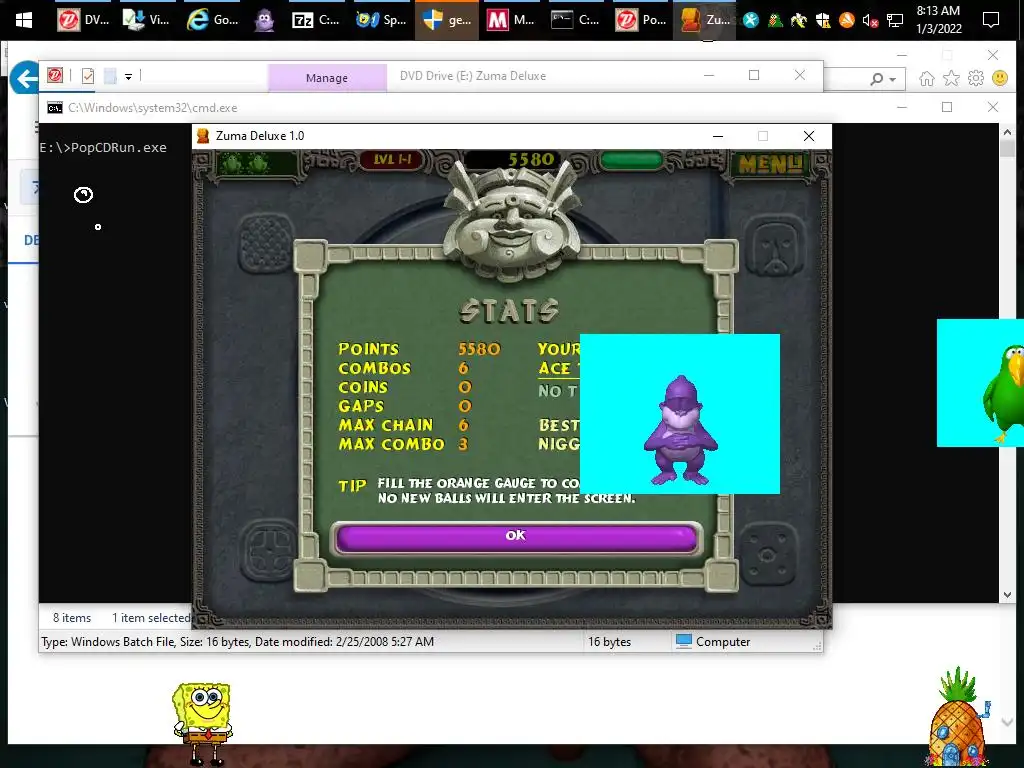
Task: Open the Zuma MENU button
Action: pos(769,164)
